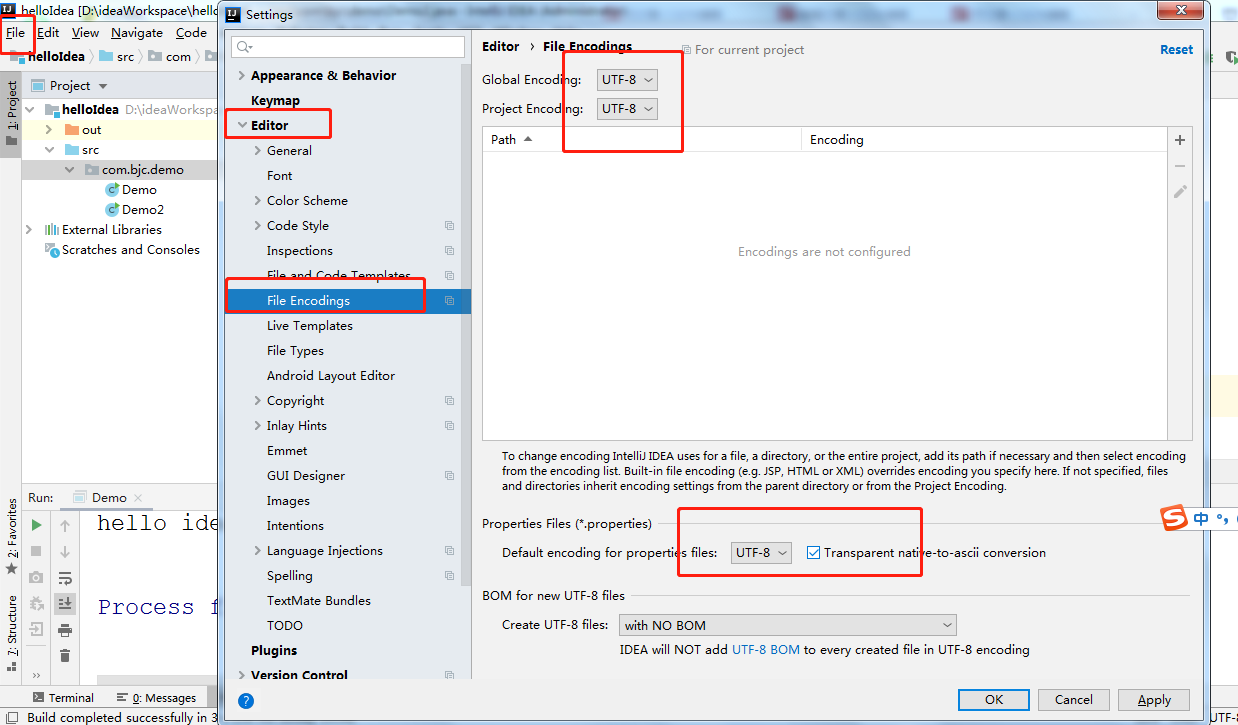
Task: Open the Project view dropdown arrow
Action: [103, 86]
